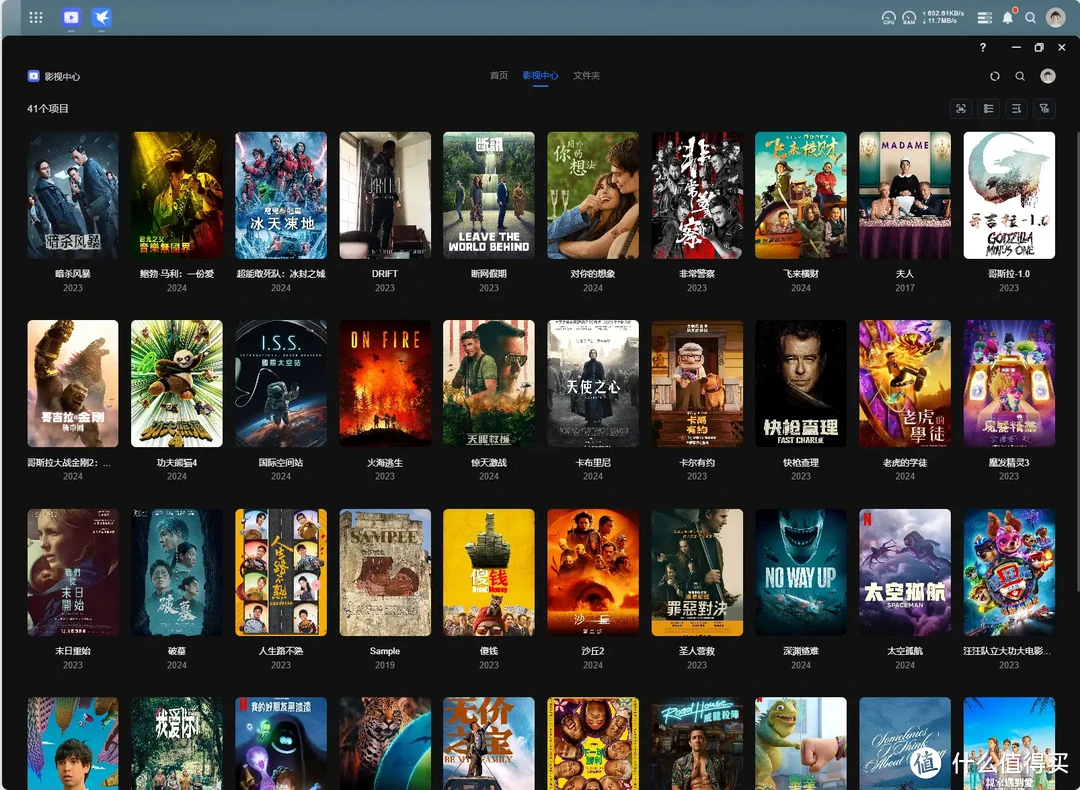Viewport: 1080px width, 790px height.
Task: Click the 沙丘2 title text
Action: pos(593,651)
